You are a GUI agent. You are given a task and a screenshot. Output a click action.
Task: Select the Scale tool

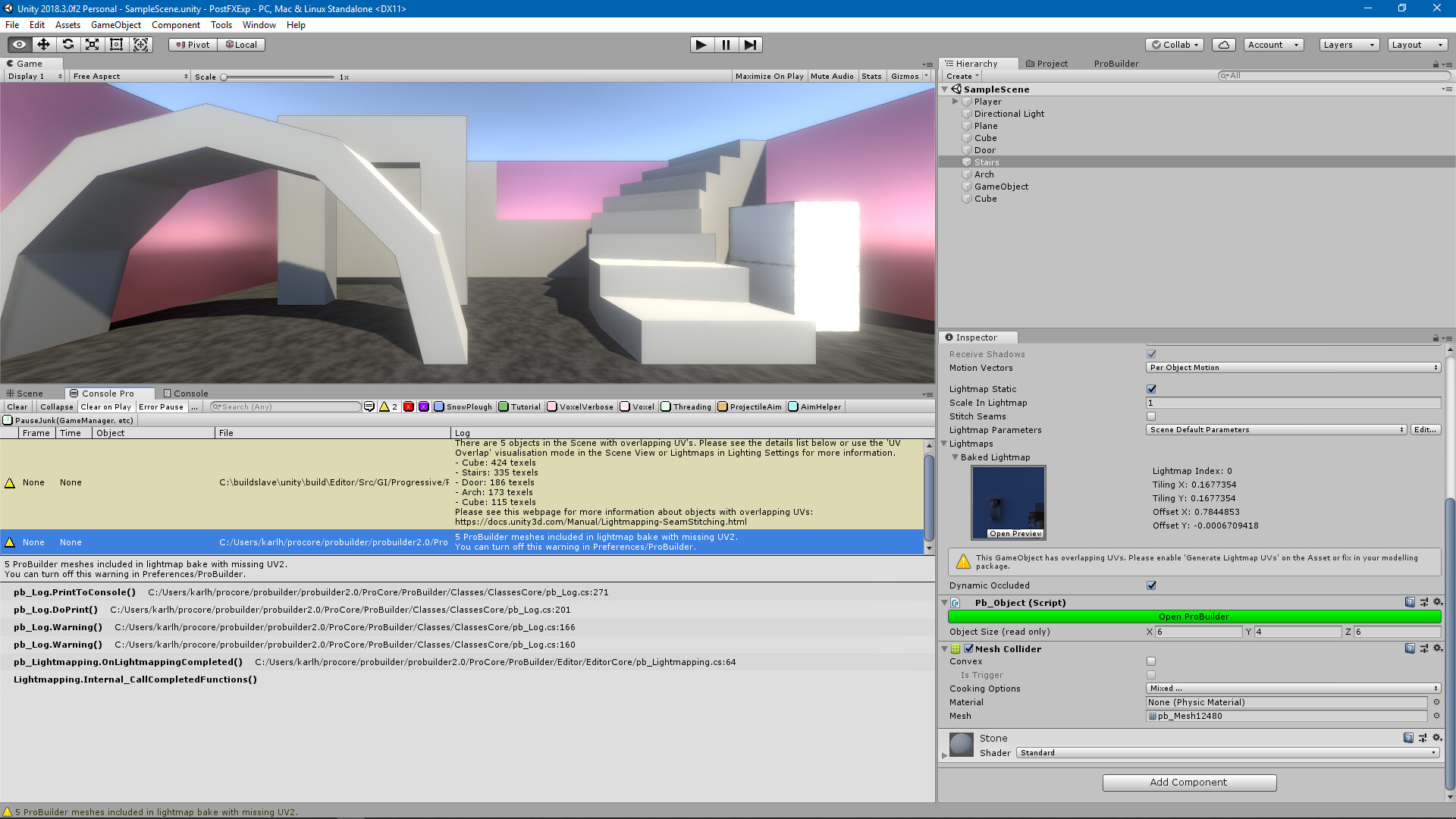click(93, 45)
